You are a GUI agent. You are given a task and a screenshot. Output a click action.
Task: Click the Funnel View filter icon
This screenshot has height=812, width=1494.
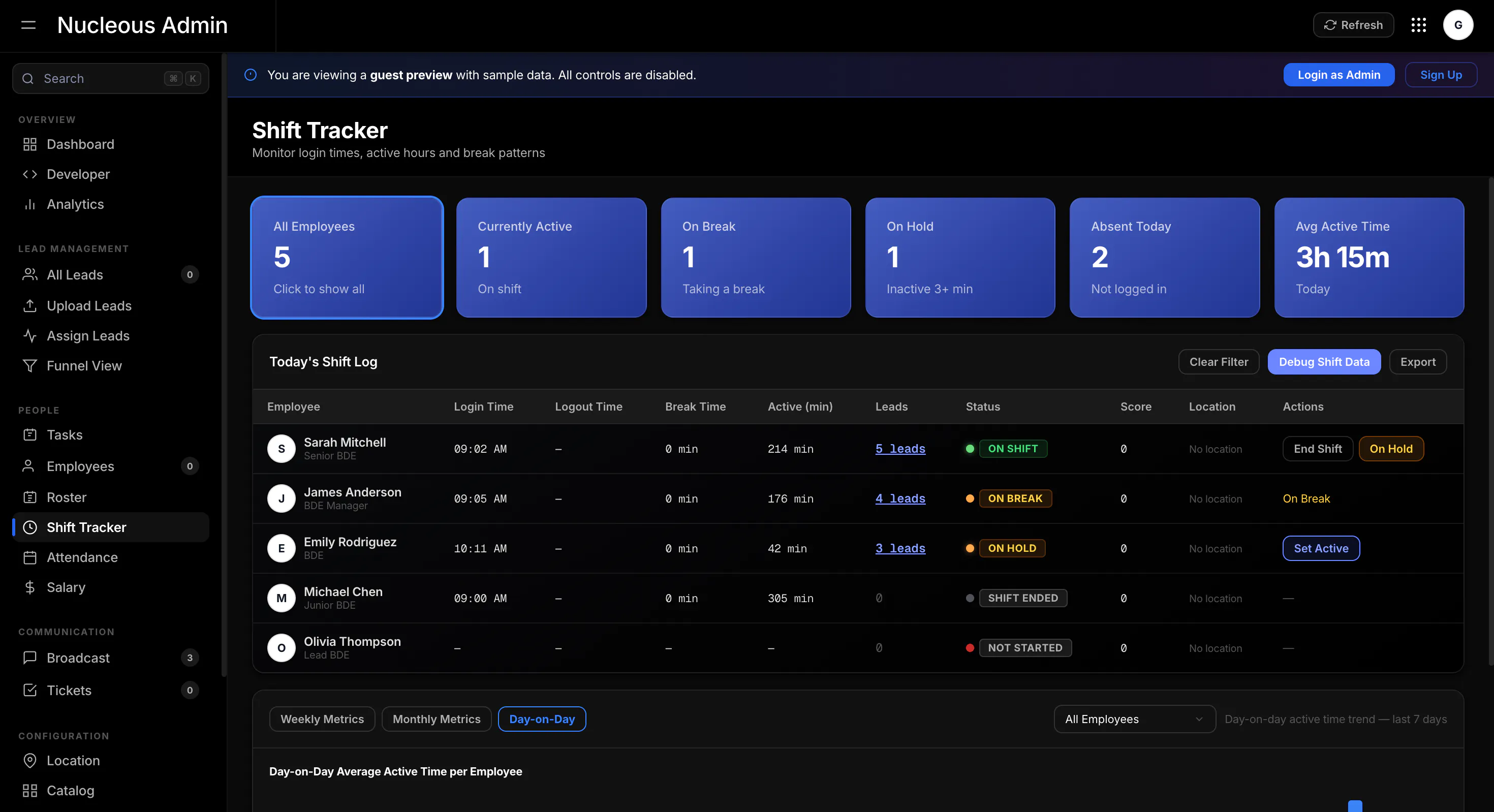(30, 366)
